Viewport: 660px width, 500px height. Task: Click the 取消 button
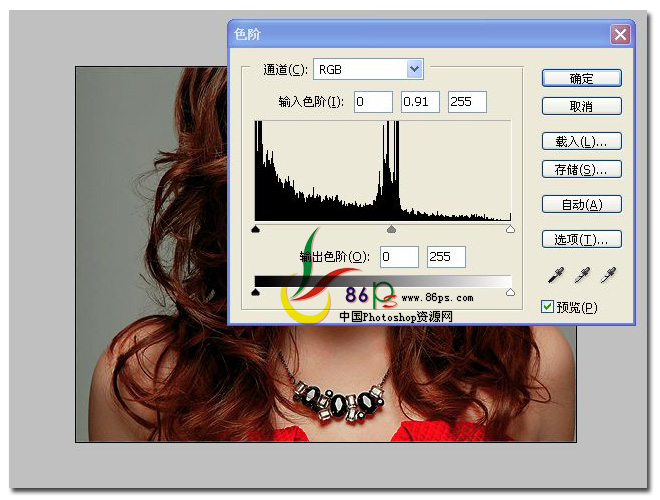(x=582, y=106)
